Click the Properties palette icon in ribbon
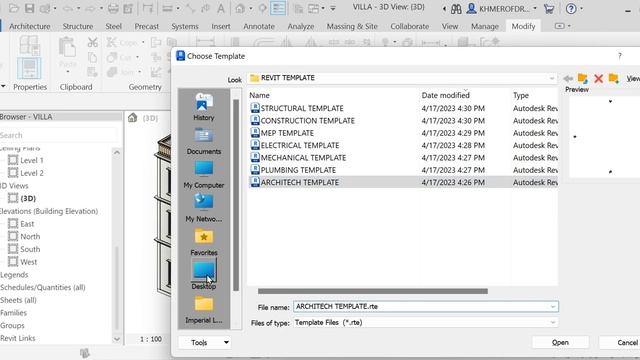Image resolution: width=640 pixels, height=360 pixels. coord(29,68)
